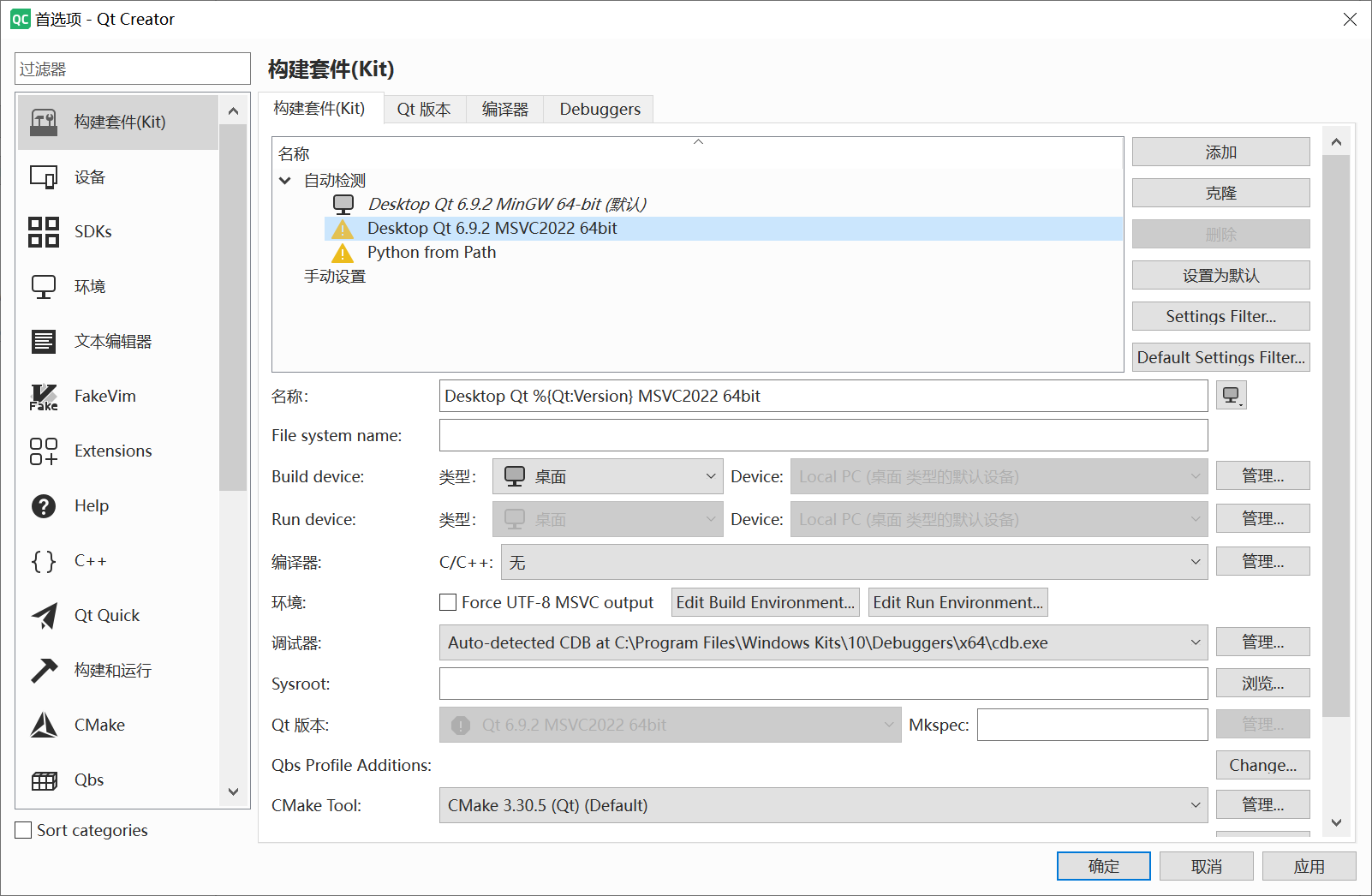Focus the Mkspec field
1372x896 pixels.
1093,725
